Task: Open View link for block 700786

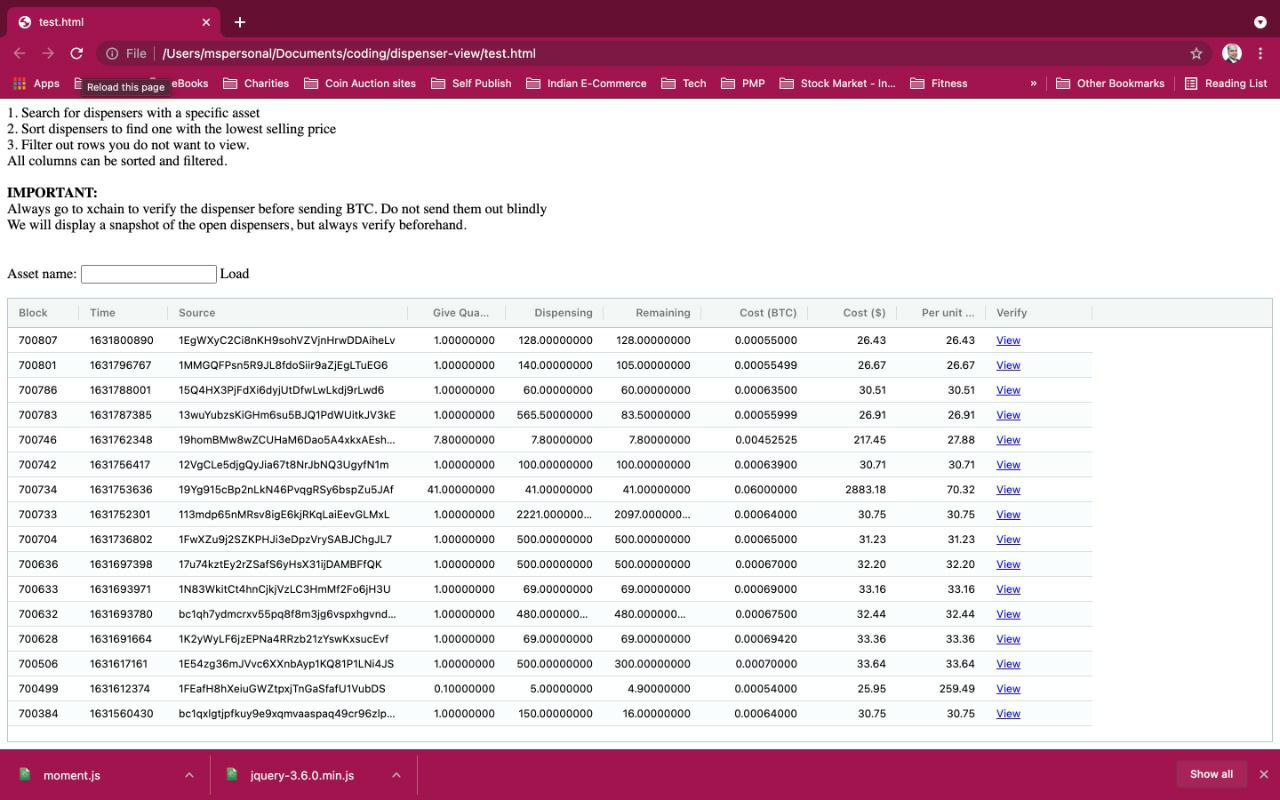Action: [x=1008, y=391]
